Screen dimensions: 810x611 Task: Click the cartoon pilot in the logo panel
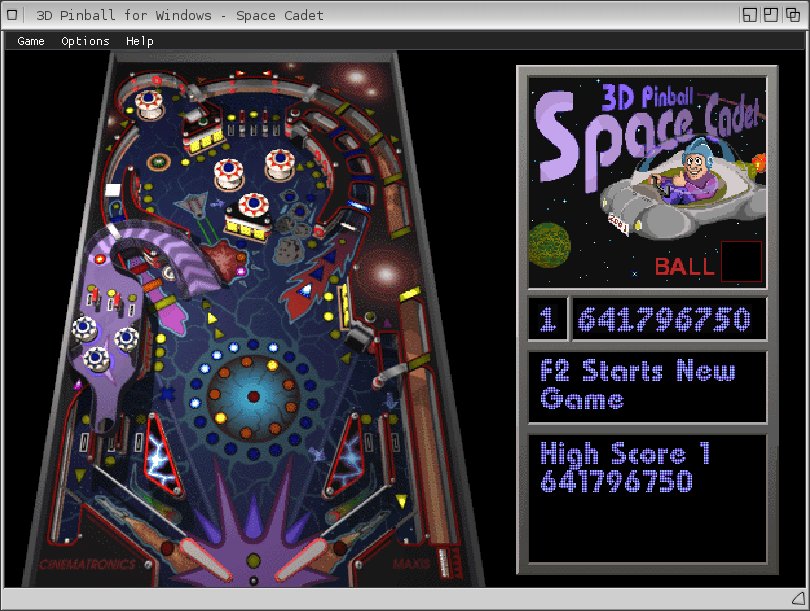pos(696,170)
